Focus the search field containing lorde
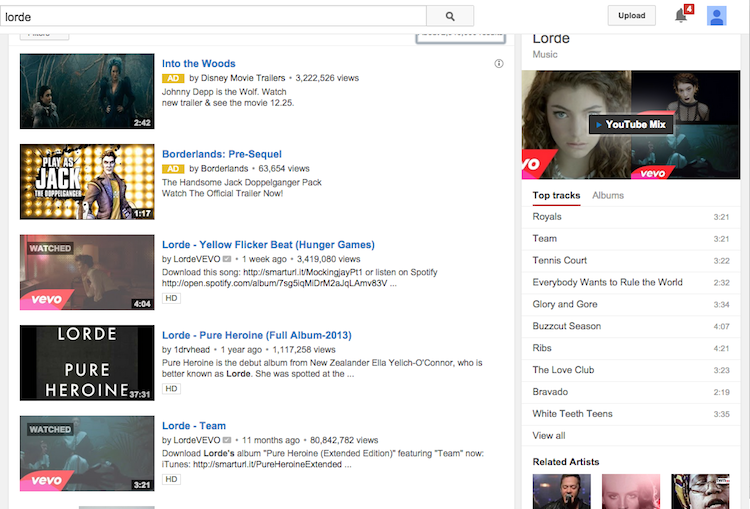This screenshot has height=509, width=750. coord(213,16)
